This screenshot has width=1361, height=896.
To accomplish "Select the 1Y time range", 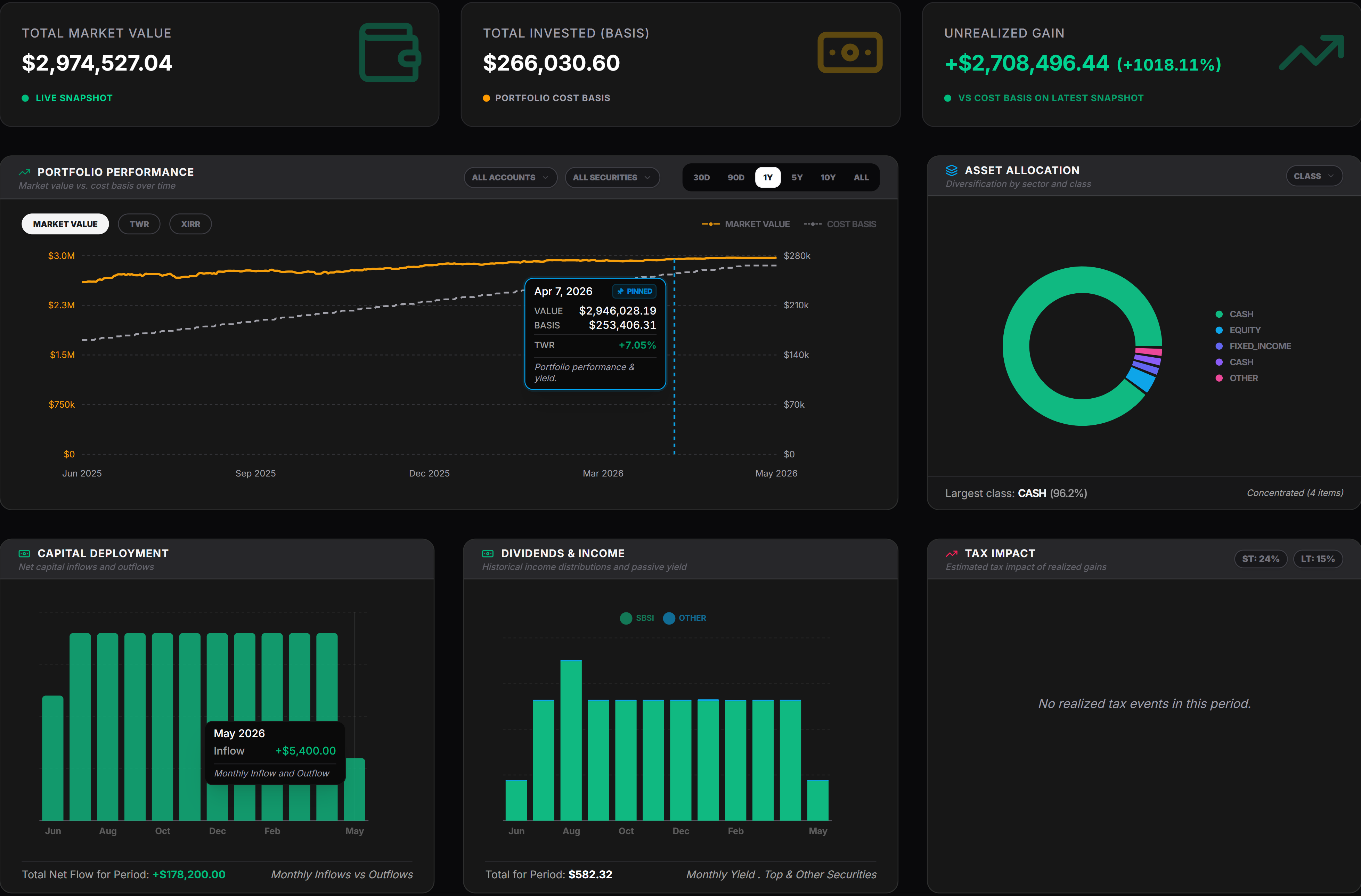I will click(x=767, y=177).
